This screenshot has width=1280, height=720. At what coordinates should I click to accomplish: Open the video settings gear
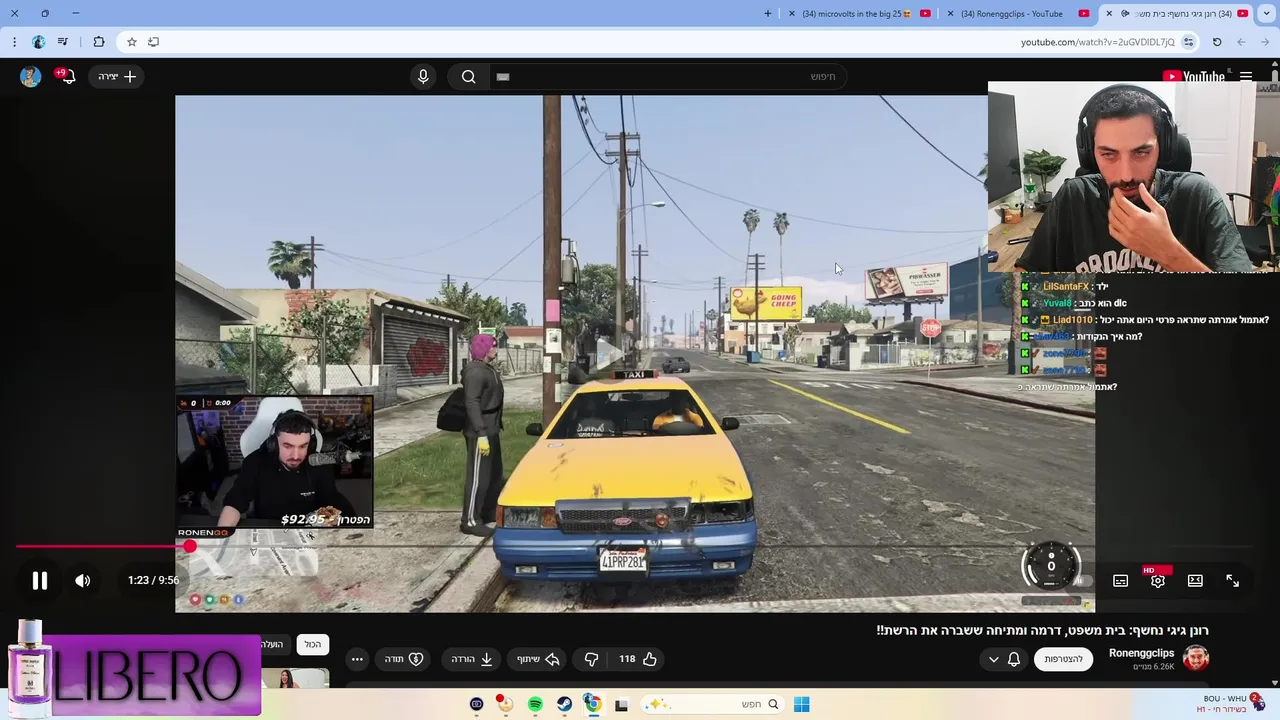[1158, 581]
